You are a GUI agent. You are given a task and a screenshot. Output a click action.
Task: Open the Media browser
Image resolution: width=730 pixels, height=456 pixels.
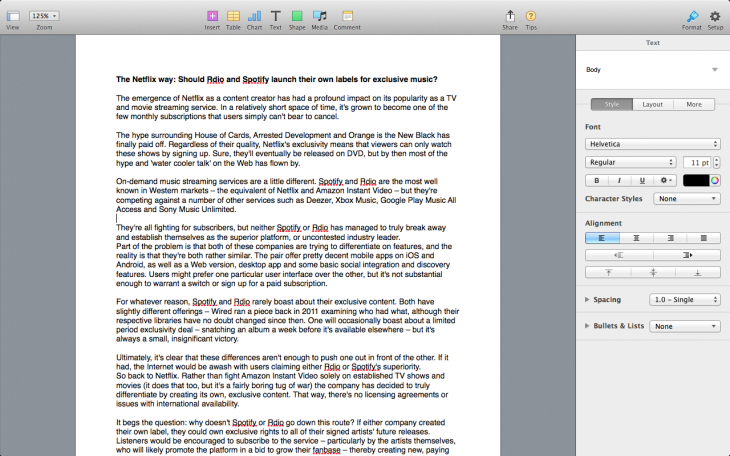[319, 17]
